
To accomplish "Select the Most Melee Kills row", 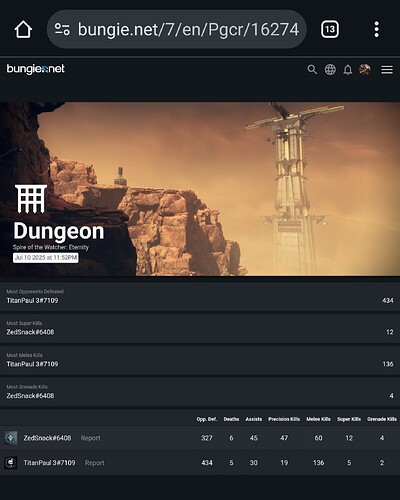I will 200,360.
